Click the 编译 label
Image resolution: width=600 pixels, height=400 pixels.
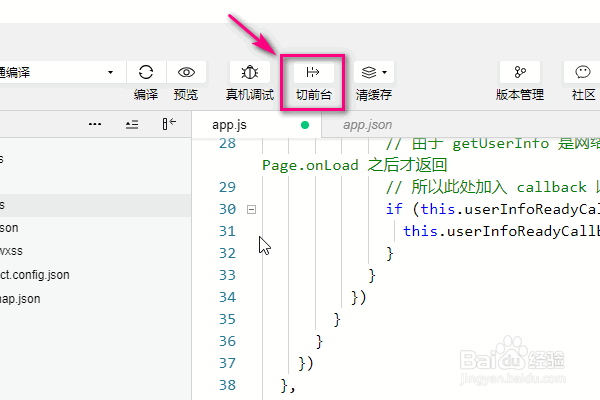coord(146,95)
